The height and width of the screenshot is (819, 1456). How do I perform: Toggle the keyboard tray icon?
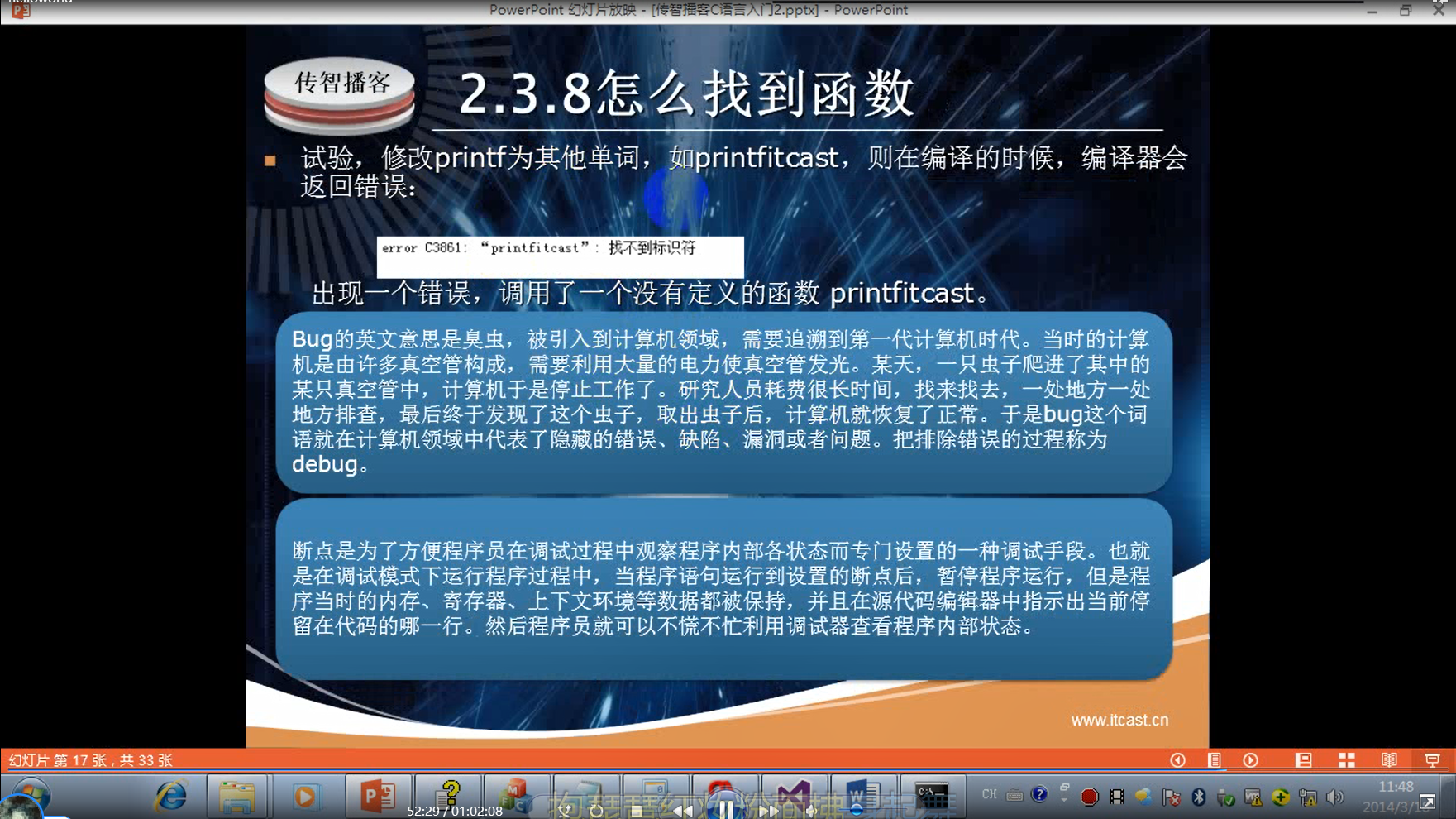[1014, 796]
